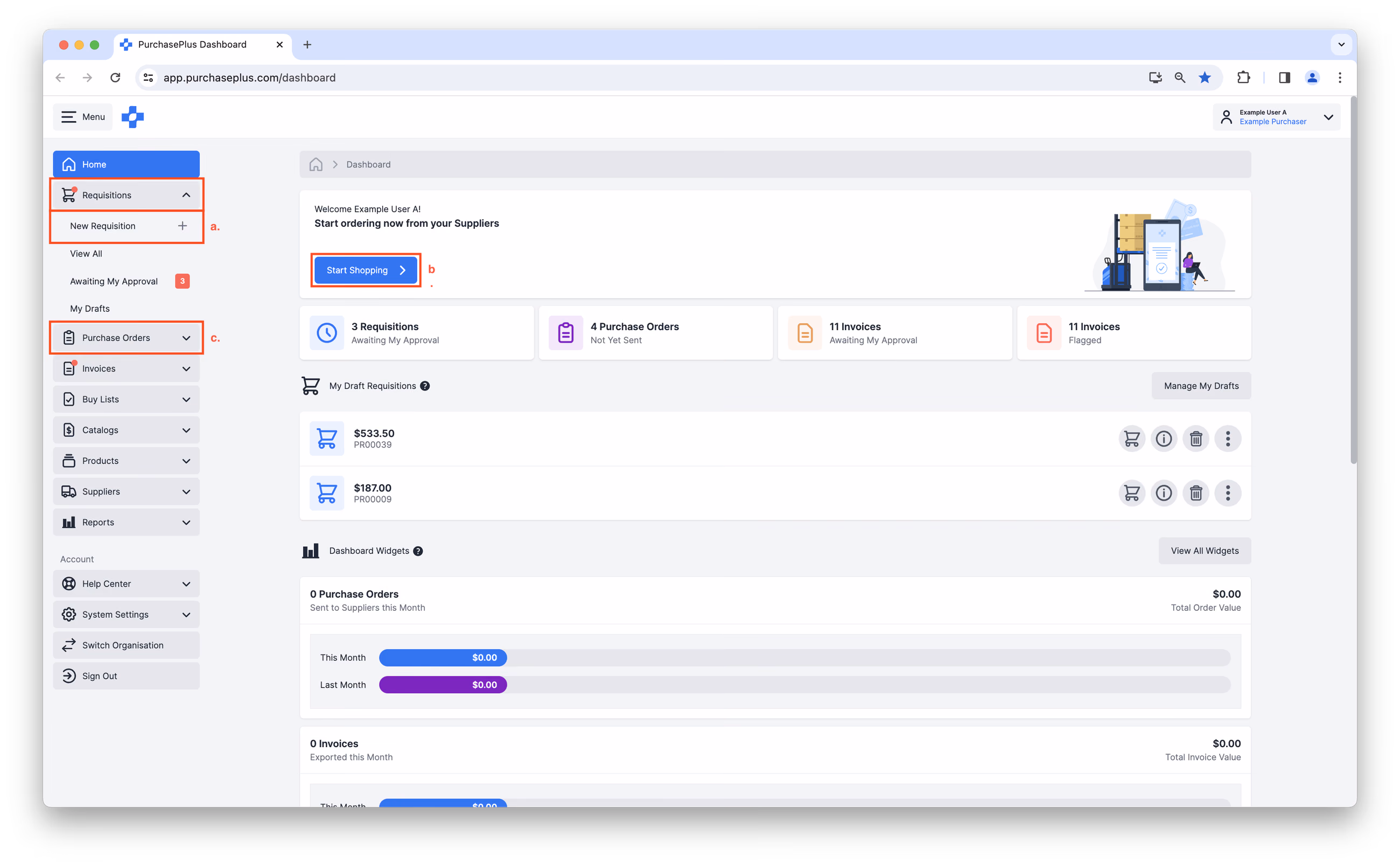Click the Start Shopping button
This screenshot has width=1400, height=864.
[366, 270]
